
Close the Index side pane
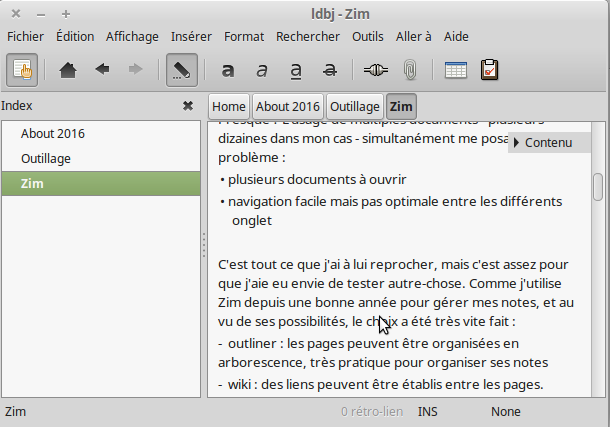[188, 105]
